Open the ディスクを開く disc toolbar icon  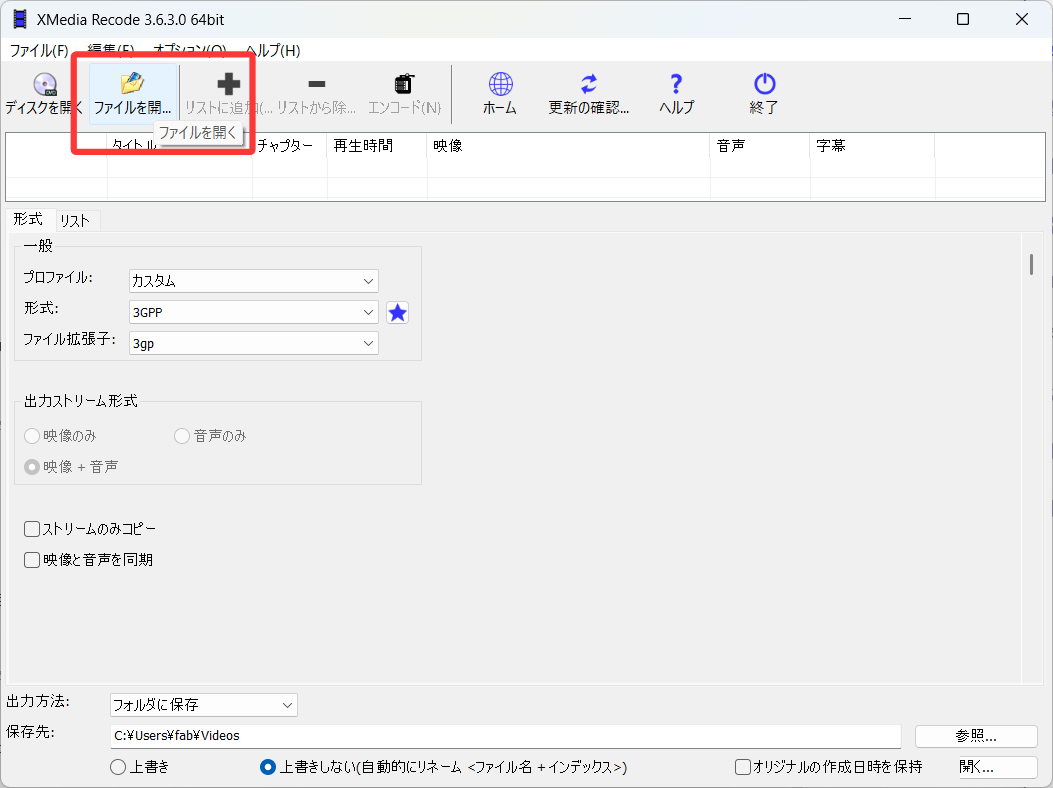pos(44,85)
